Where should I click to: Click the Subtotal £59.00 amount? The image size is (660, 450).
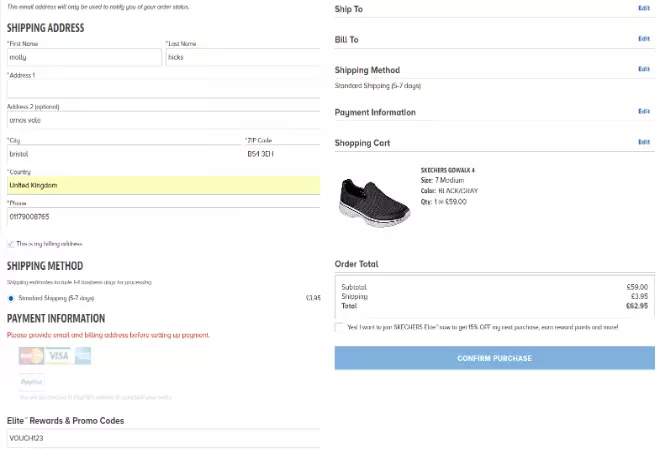click(x=637, y=287)
